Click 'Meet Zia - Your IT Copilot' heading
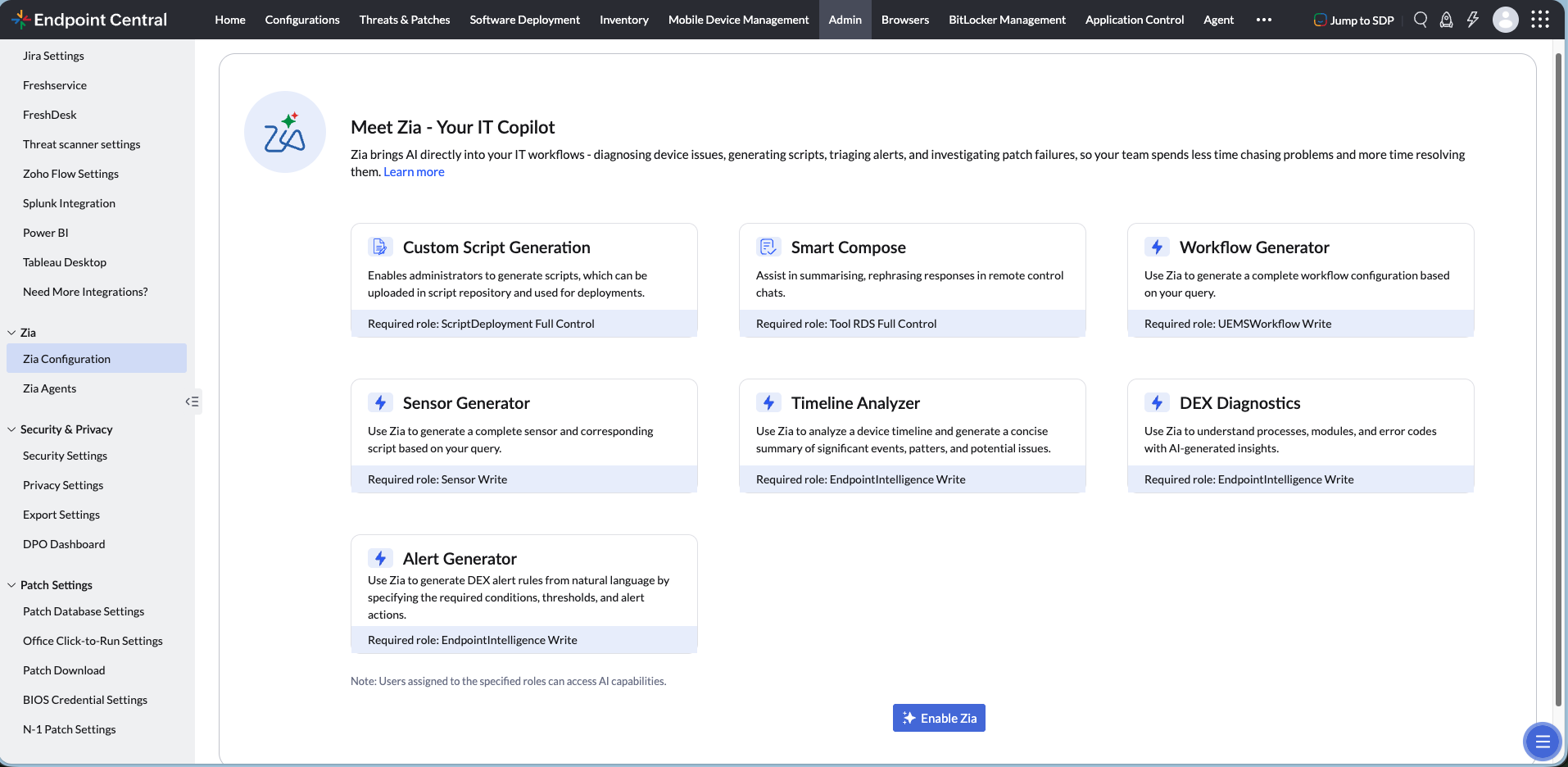Image resolution: width=1568 pixels, height=767 pixels. coord(453,127)
